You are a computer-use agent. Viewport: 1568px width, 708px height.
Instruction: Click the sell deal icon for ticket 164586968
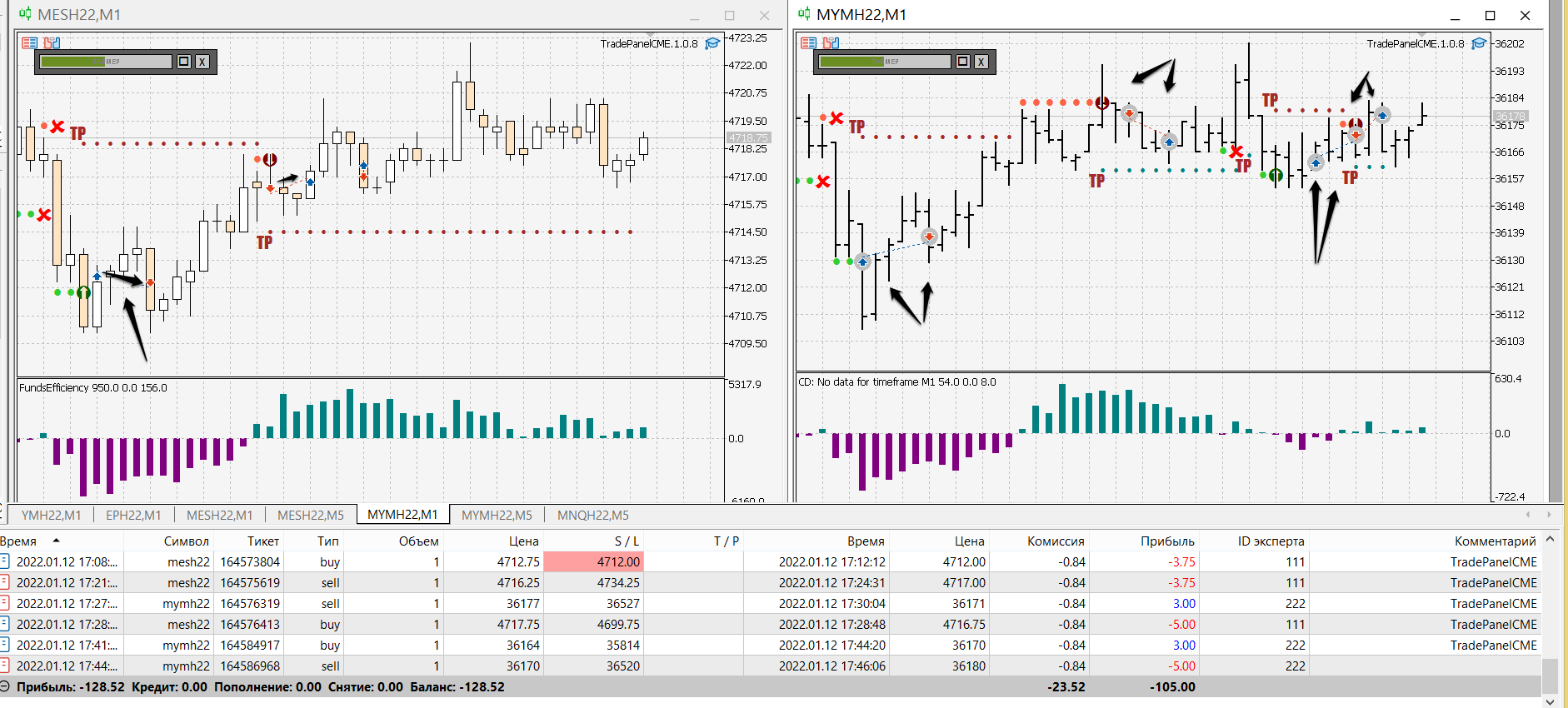point(5,666)
